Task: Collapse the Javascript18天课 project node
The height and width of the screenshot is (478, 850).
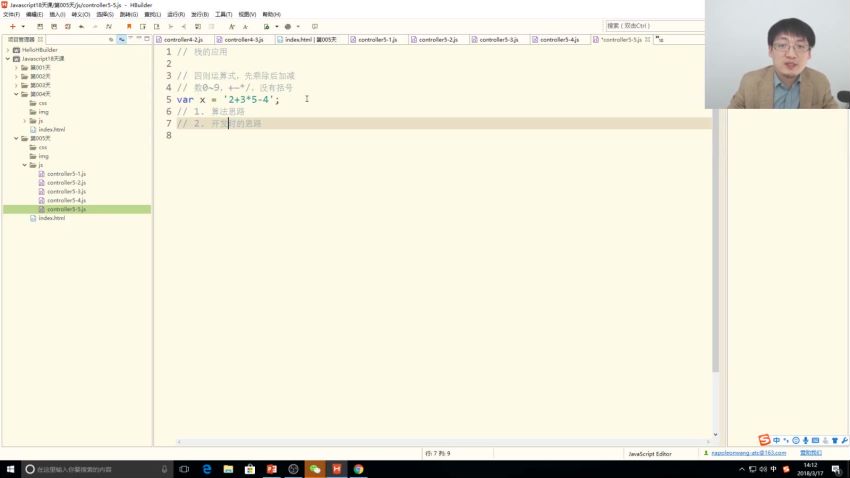Action: 8,58
